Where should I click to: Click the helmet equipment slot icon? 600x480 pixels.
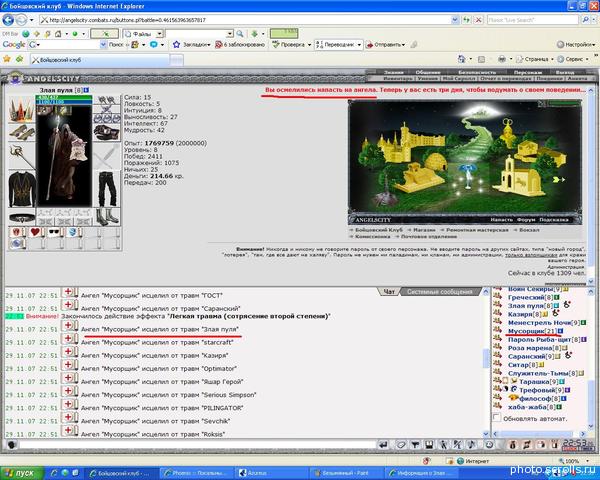click(x=21, y=109)
